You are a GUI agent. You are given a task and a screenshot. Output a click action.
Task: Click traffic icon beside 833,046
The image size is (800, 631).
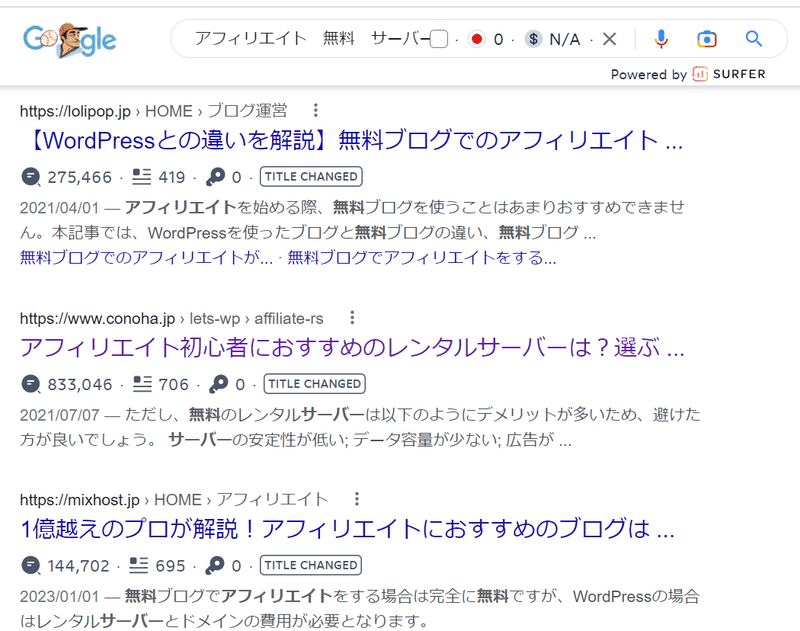(31, 384)
